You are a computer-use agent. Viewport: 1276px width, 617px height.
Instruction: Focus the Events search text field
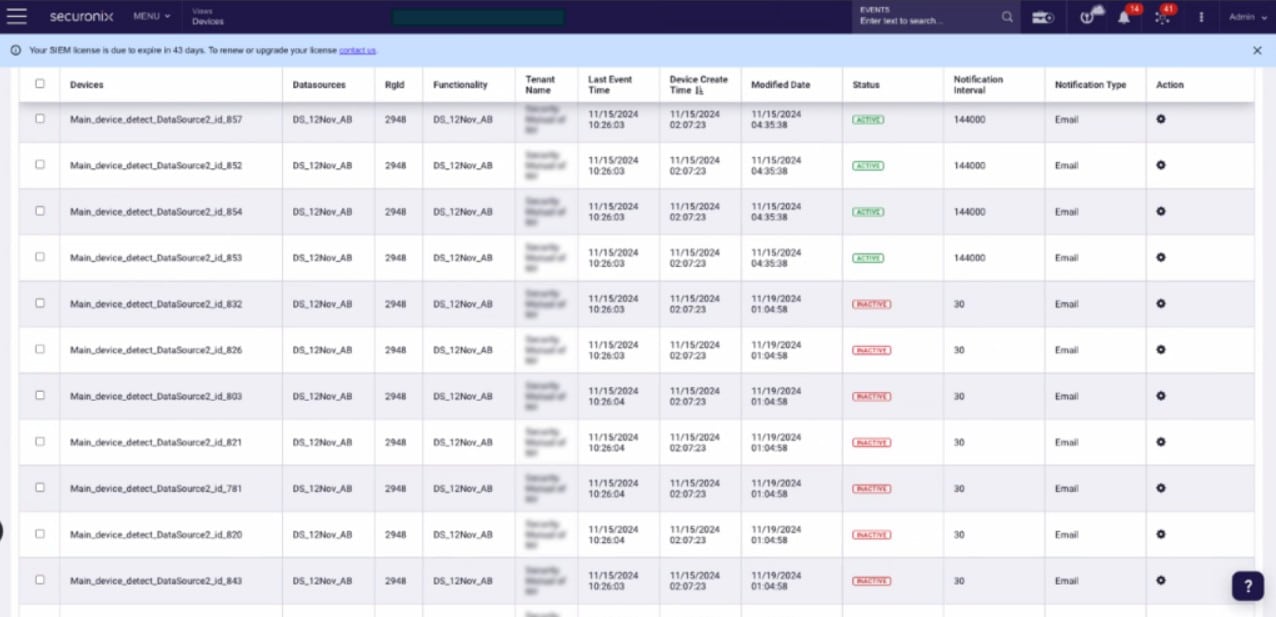click(x=927, y=17)
